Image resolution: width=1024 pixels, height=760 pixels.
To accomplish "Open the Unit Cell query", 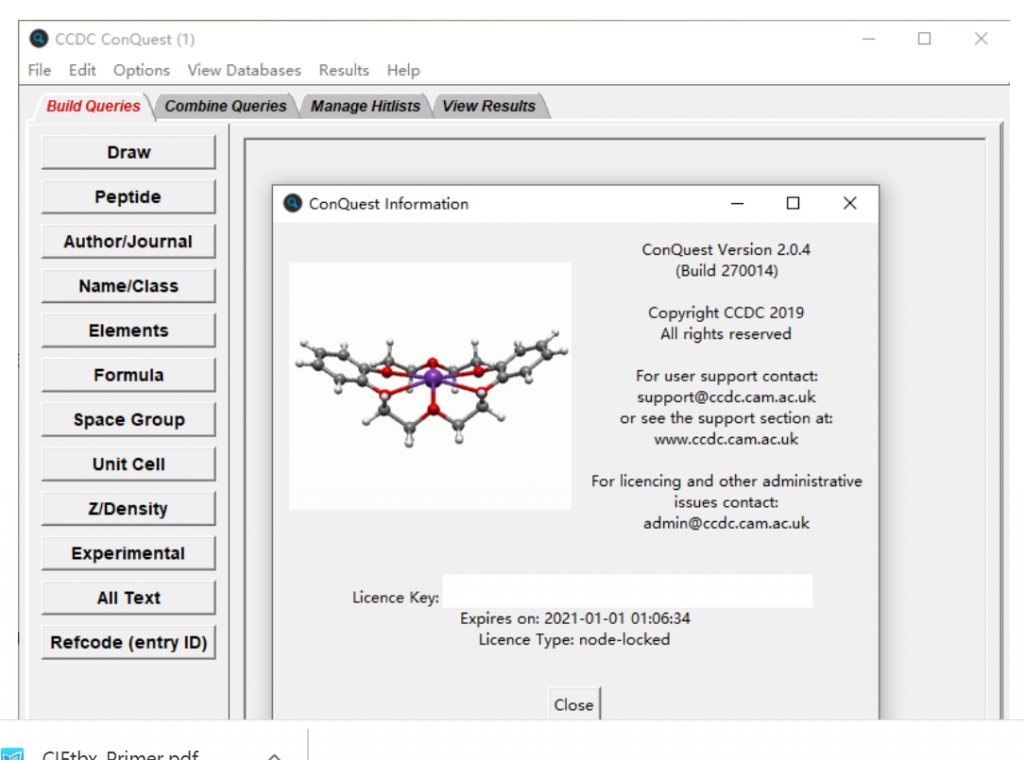I will [129, 464].
